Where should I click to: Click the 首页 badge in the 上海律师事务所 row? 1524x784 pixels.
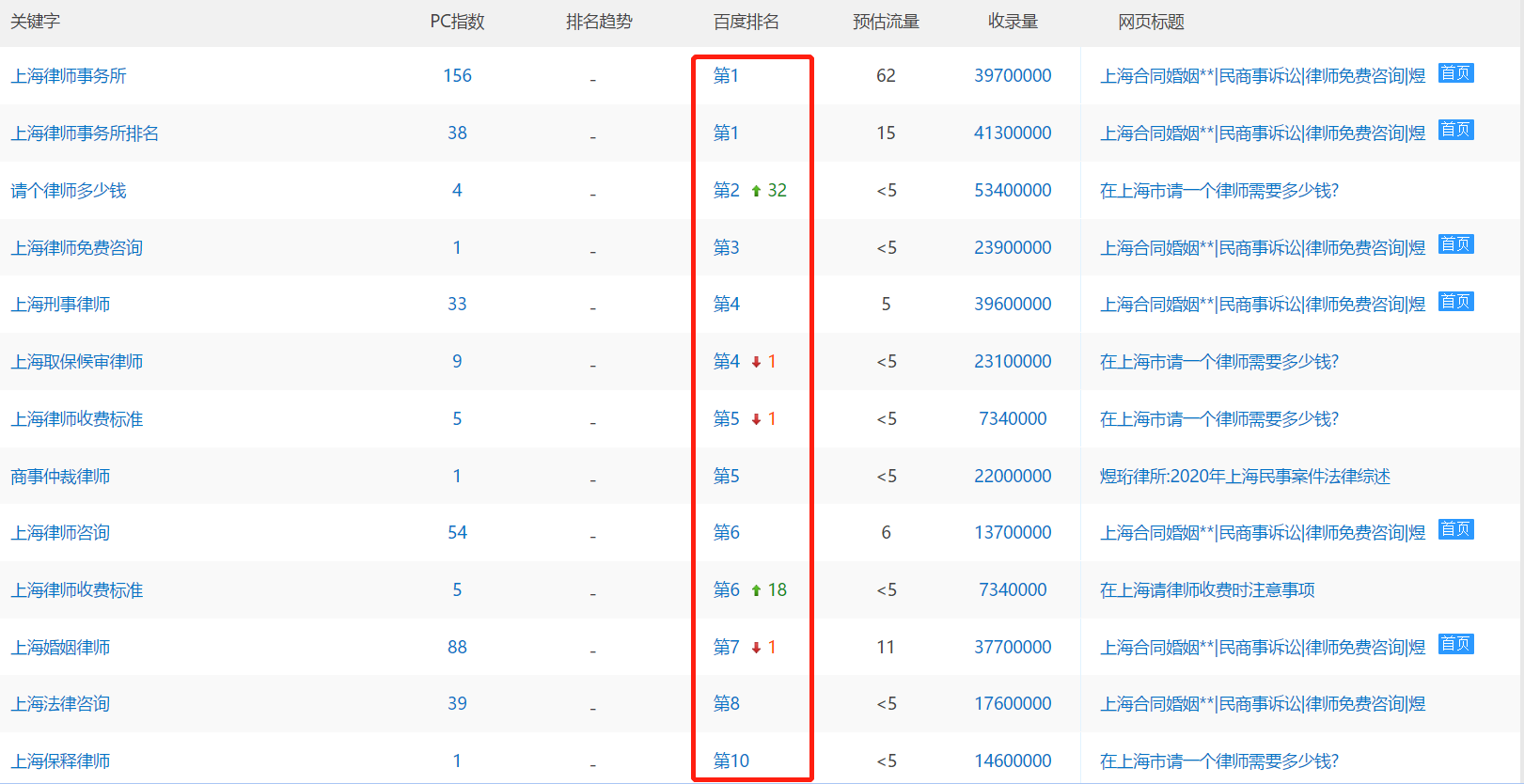pyautogui.click(x=1455, y=73)
